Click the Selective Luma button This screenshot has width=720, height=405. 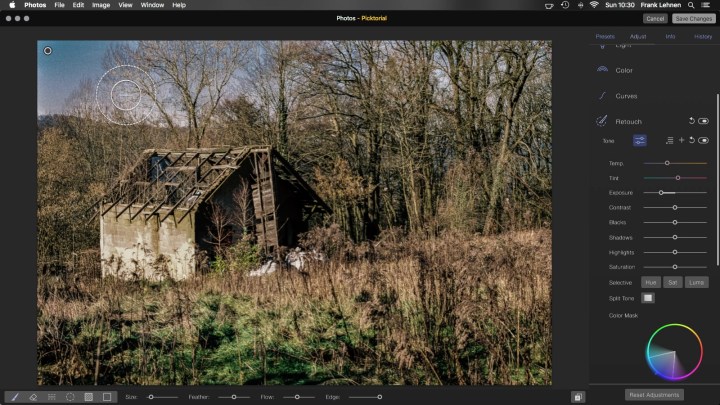click(x=697, y=282)
